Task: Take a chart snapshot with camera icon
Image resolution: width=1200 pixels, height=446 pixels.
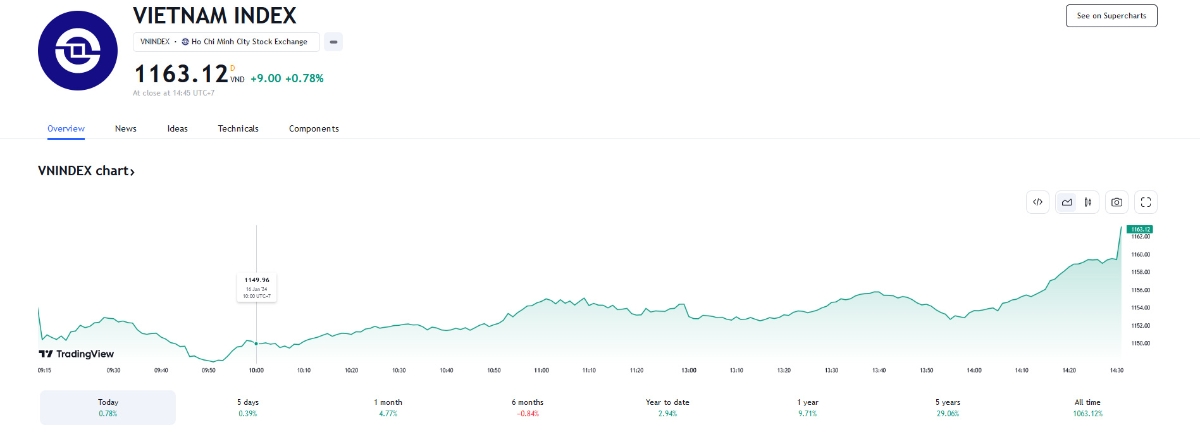Action: tap(1117, 202)
